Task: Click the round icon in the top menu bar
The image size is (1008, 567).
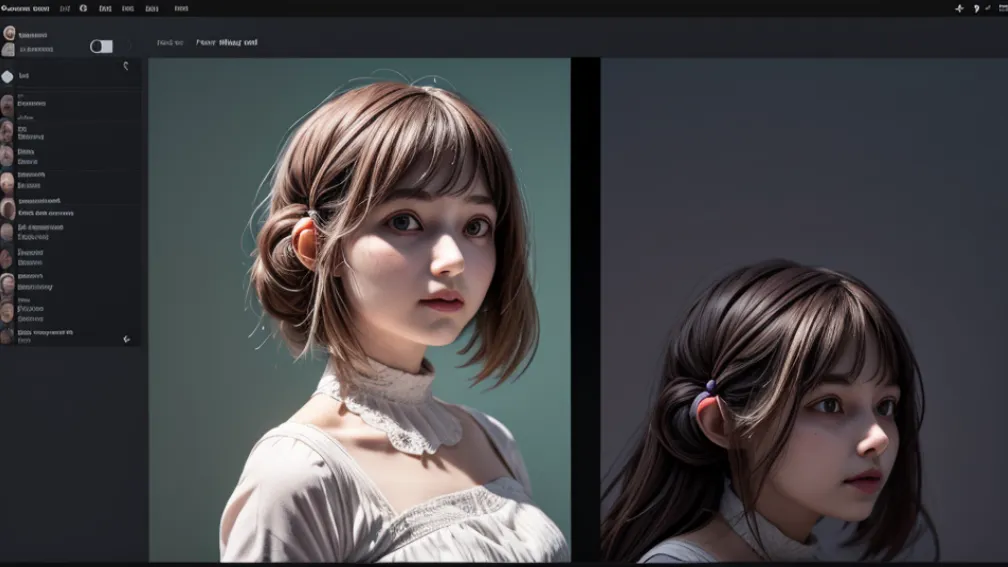Action: [83, 8]
